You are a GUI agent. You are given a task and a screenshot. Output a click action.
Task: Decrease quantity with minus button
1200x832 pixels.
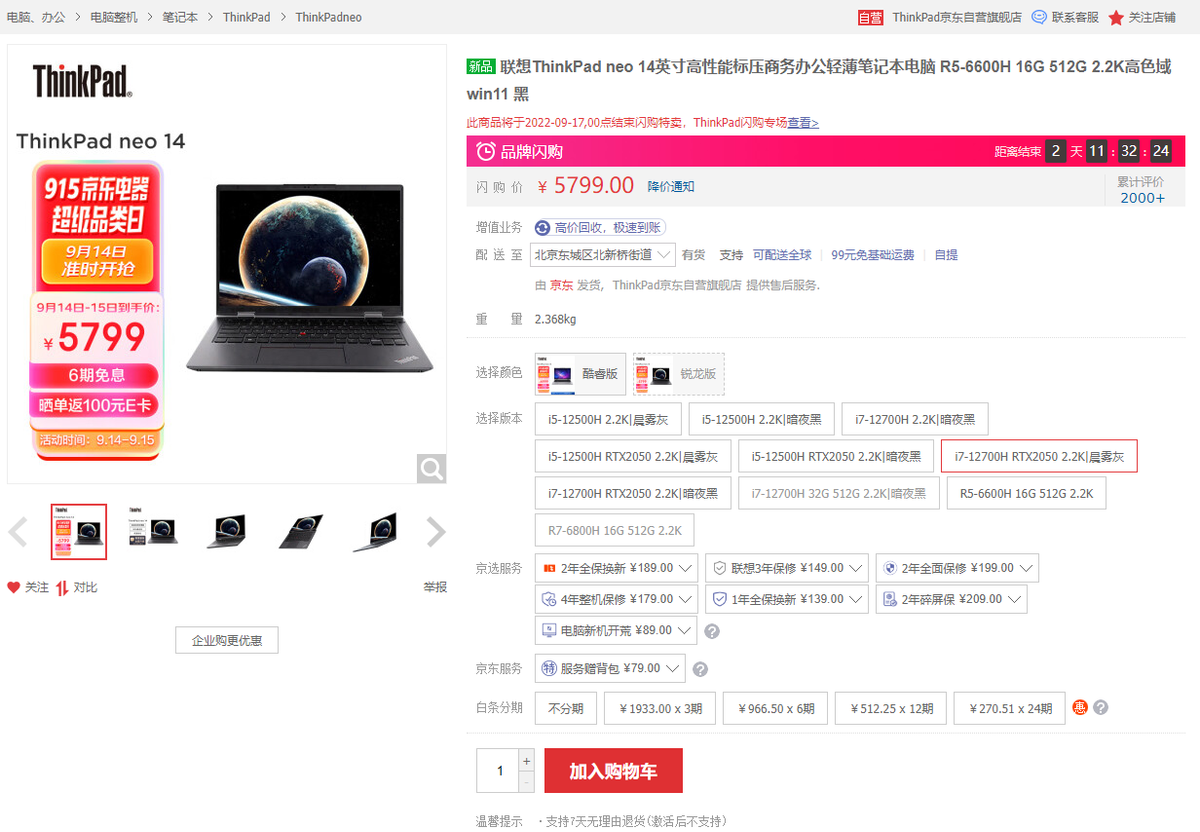click(x=527, y=782)
